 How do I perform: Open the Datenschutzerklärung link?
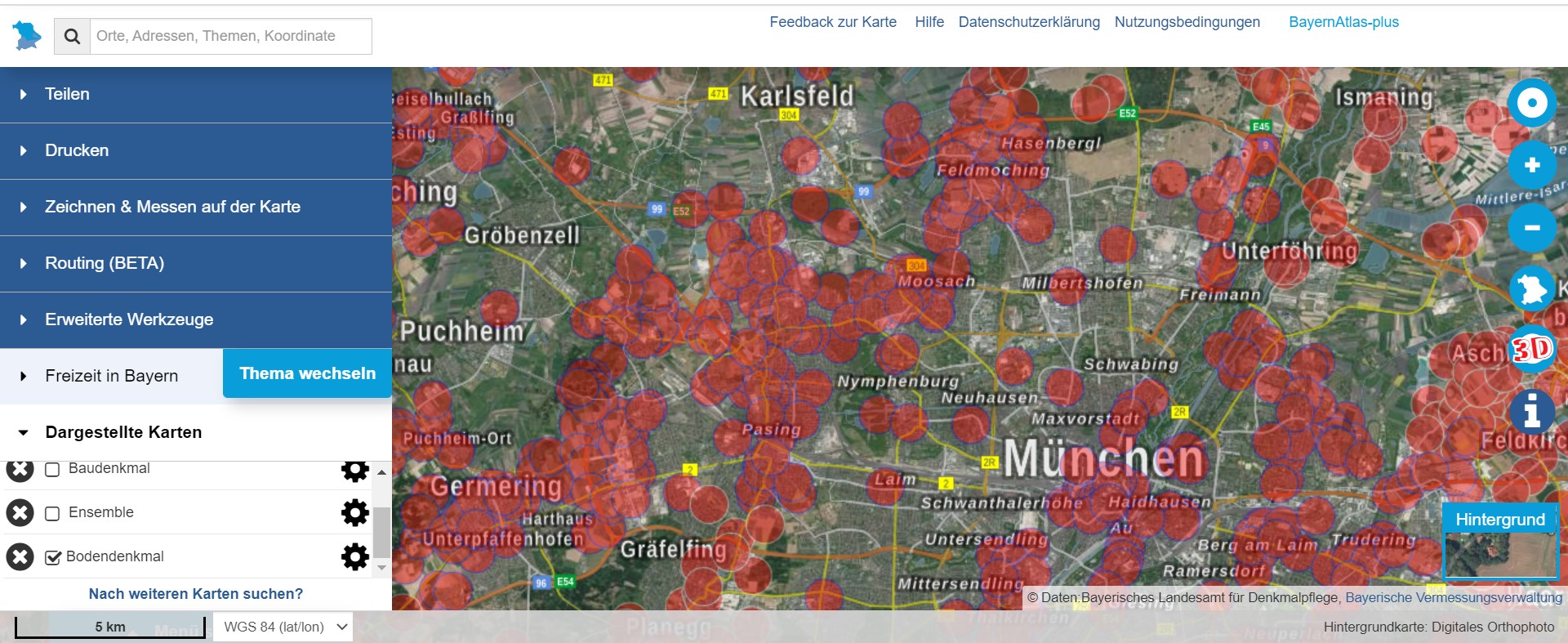pos(1029,22)
